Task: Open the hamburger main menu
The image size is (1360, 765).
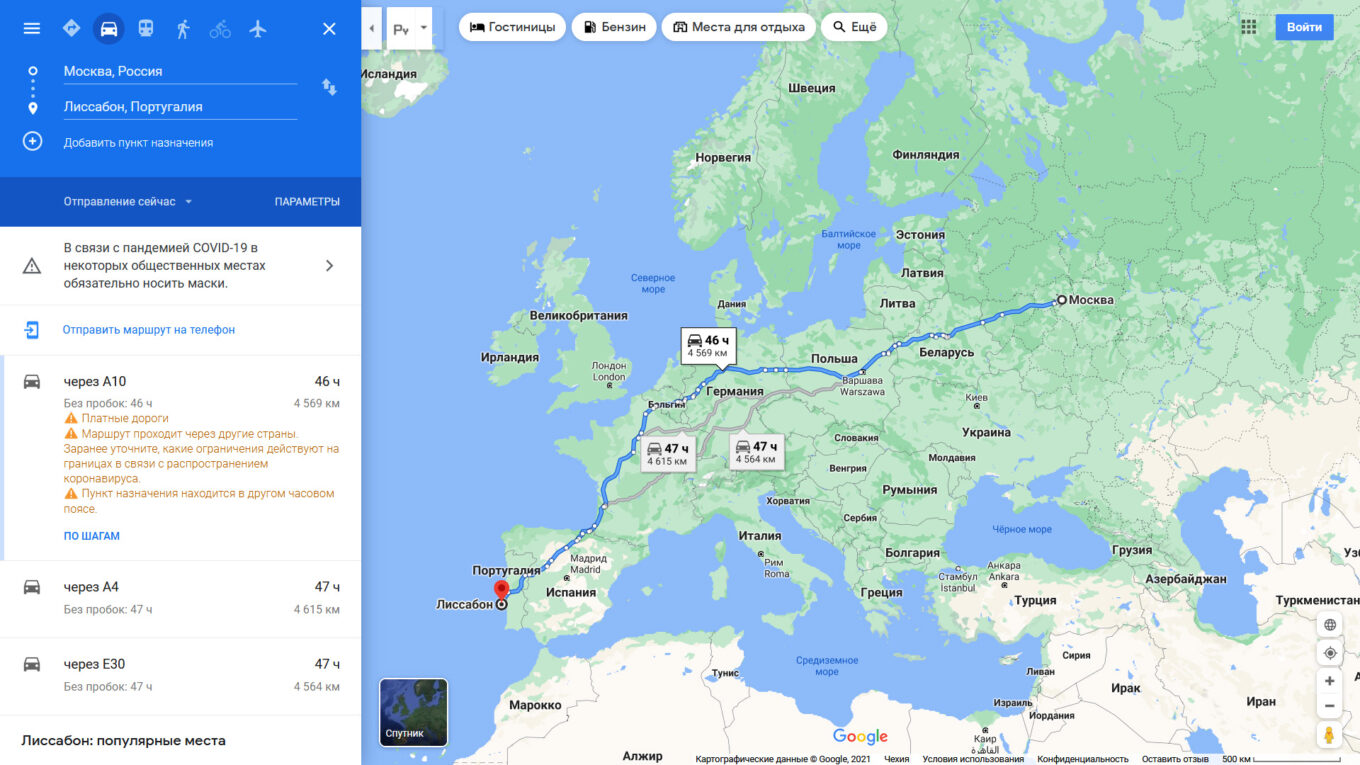Action: 32,28
